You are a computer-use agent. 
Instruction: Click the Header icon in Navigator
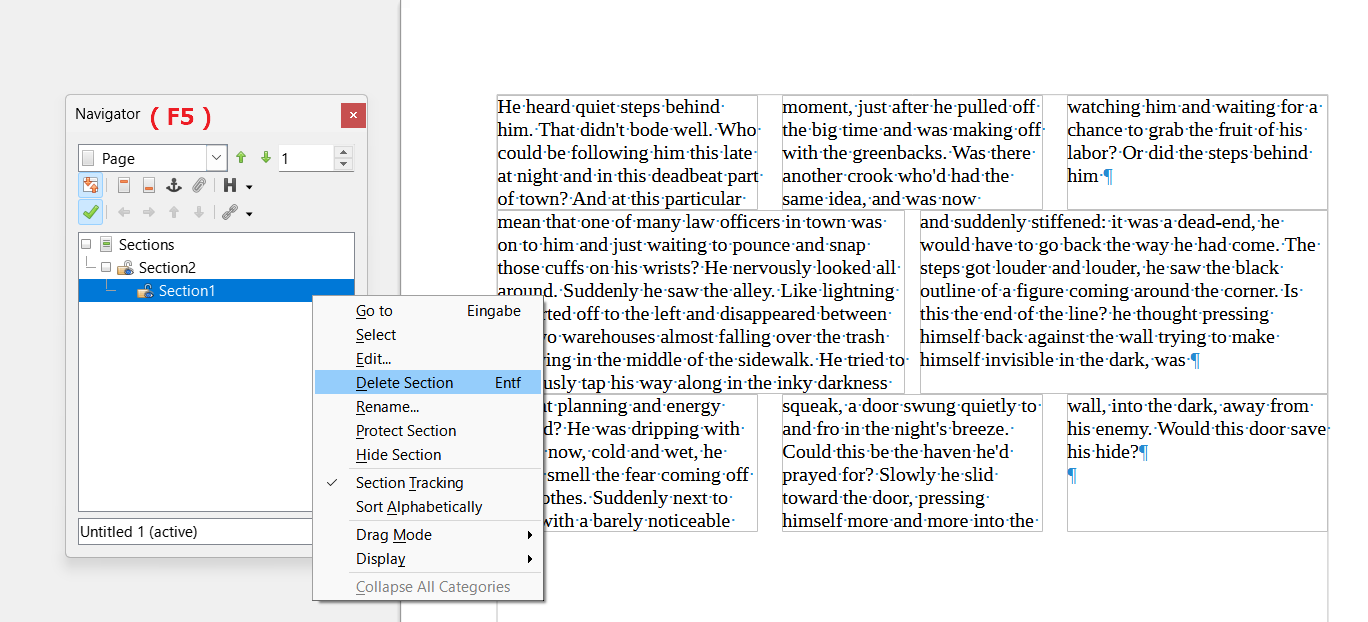[124, 186]
